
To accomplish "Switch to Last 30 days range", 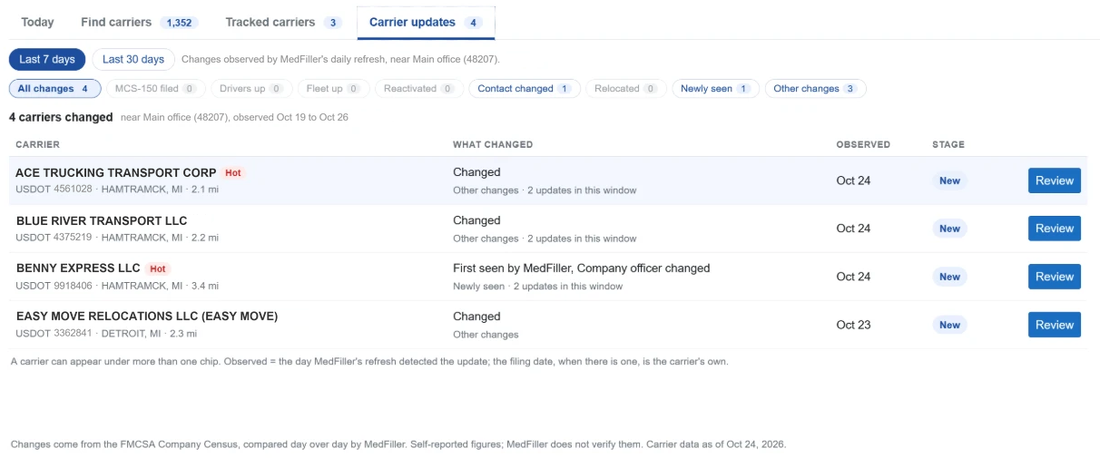I will coord(133,60).
